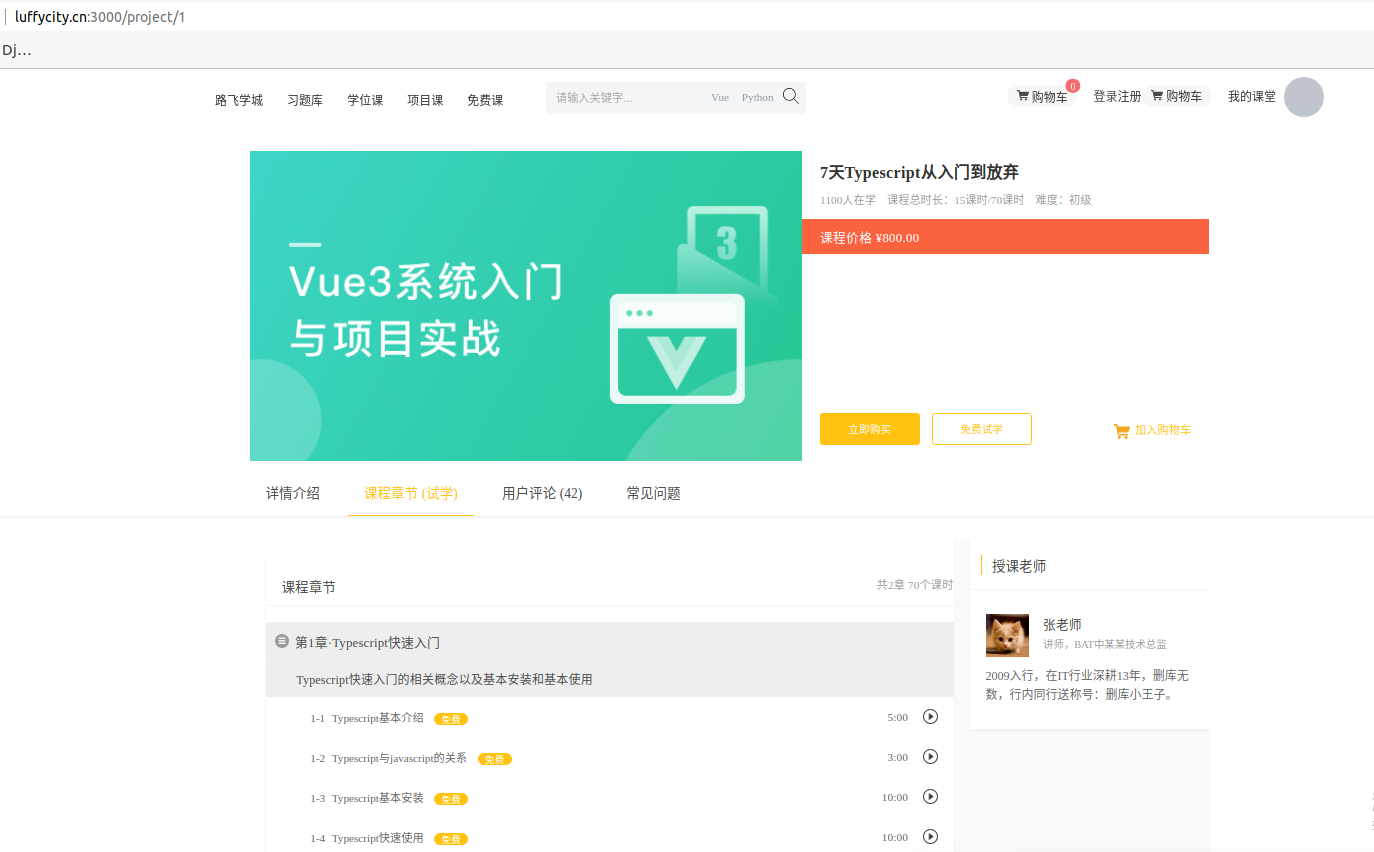The height and width of the screenshot is (852, 1374).
Task: Click the 授课老师 panel heading
Action: tap(1019, 566)
